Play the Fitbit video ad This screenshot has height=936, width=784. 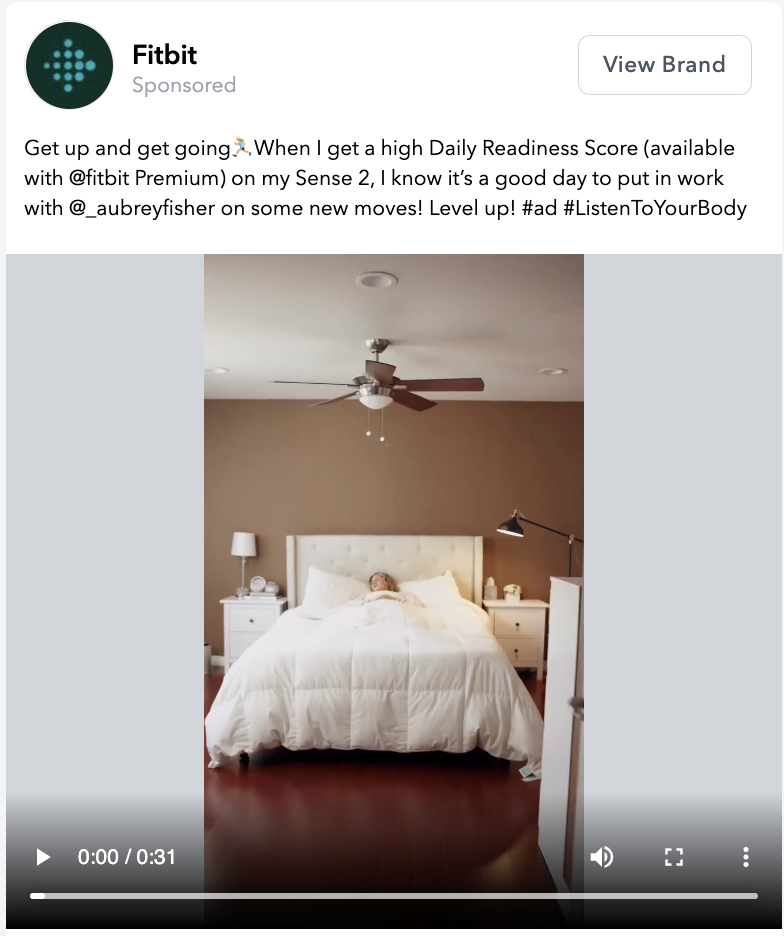point(43,857)
